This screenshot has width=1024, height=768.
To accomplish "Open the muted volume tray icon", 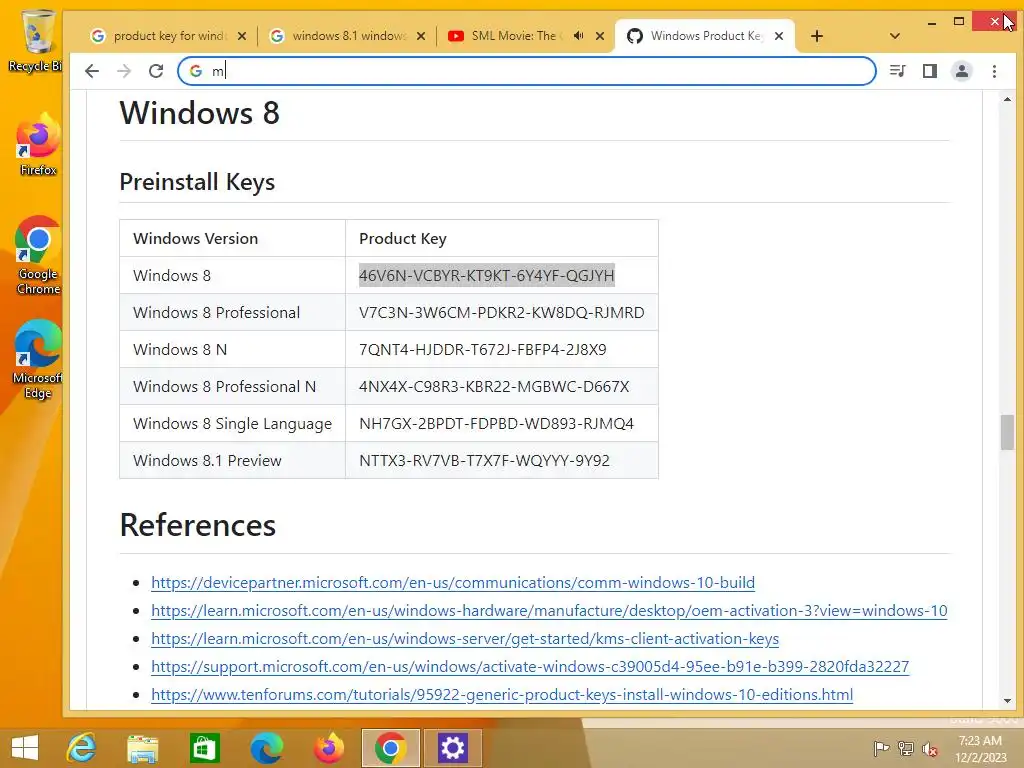I will [930, 748].
